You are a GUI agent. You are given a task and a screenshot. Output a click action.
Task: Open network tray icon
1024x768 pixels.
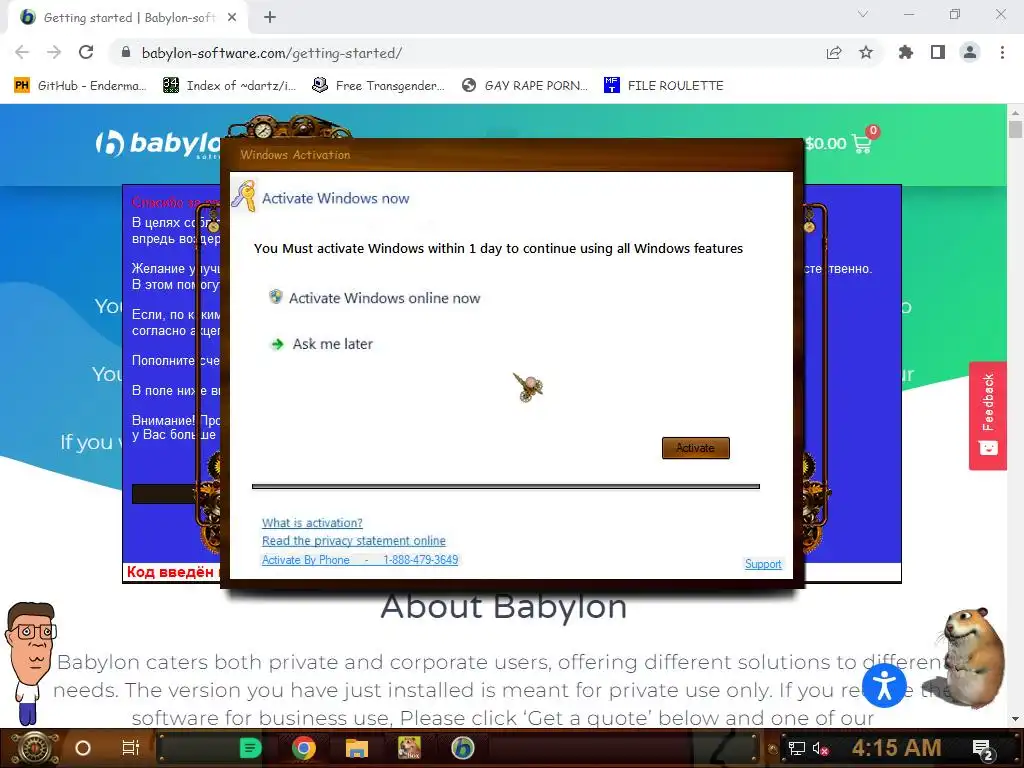click(796, 748)
